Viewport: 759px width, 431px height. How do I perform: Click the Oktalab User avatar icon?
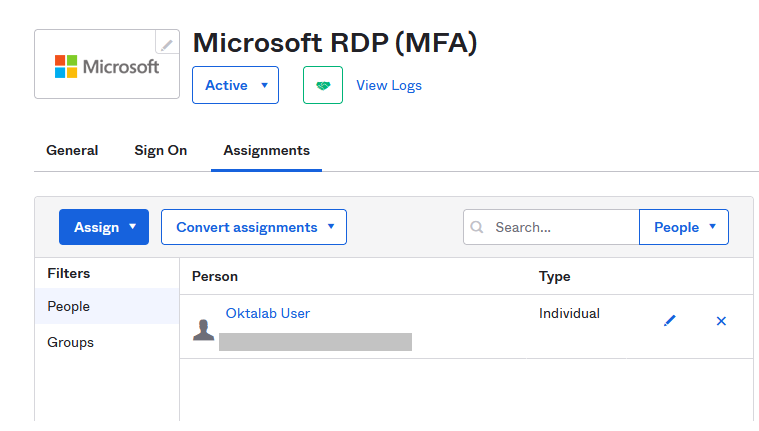click(203, 330)
